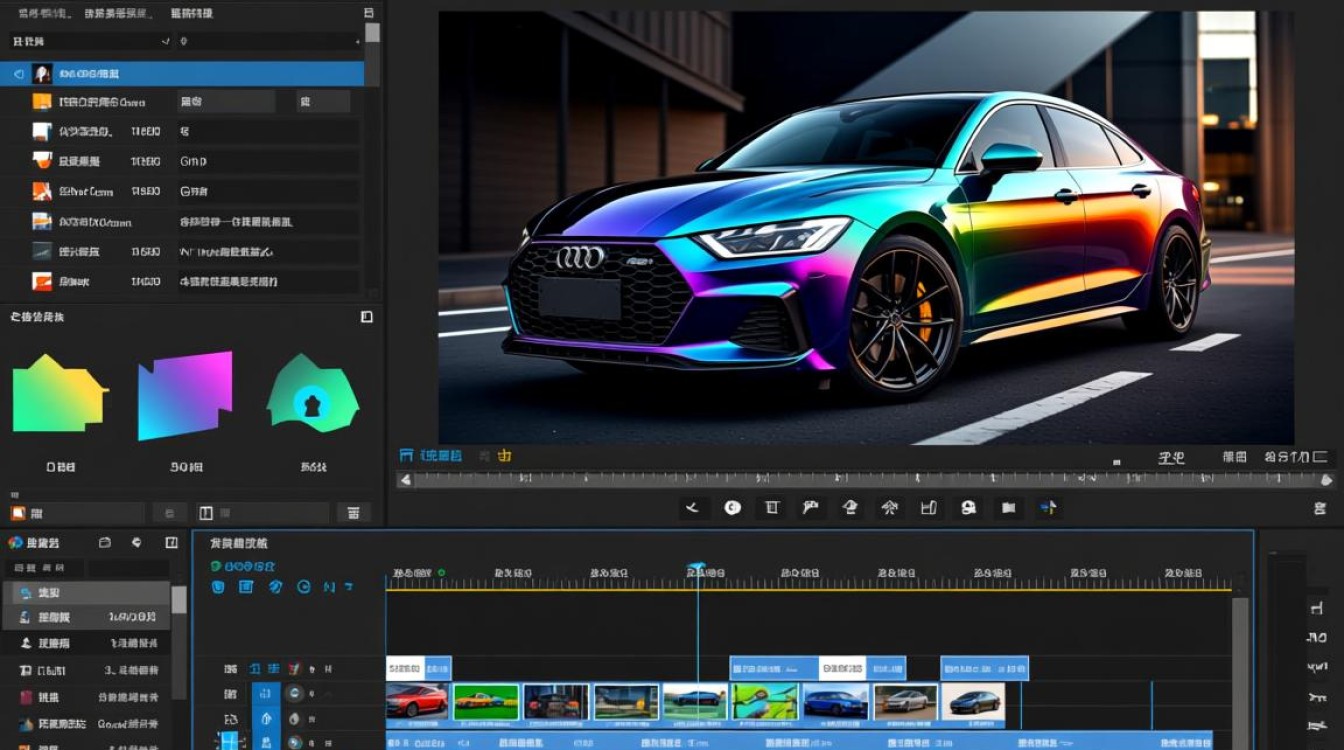The height and width of the screenshot is (750, 1344).
Task: Select the red car clip thumbnail in the timeline
Action: (417, 701)
